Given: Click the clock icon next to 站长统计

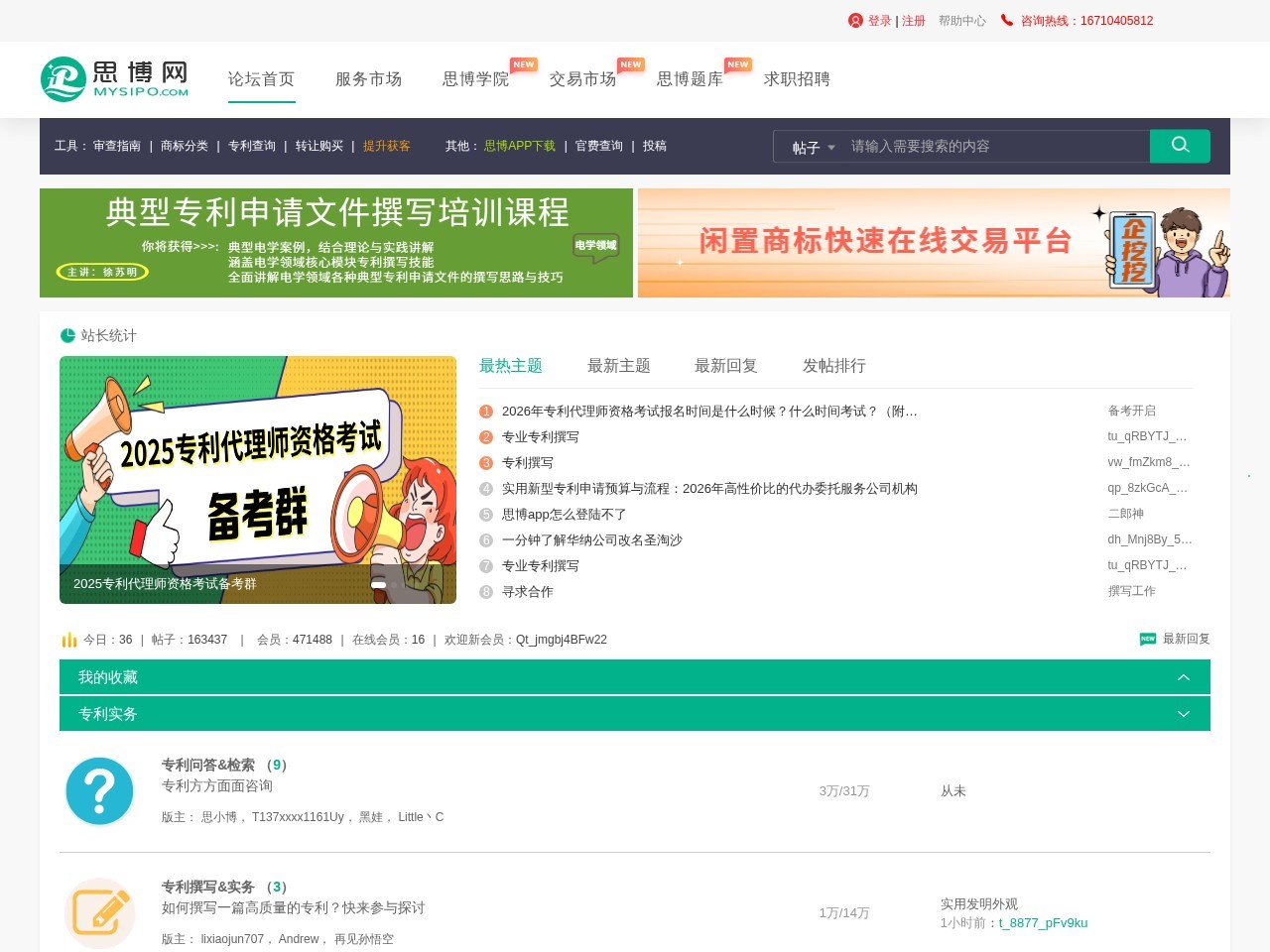Looking at the screenshot, I should 67,335.
